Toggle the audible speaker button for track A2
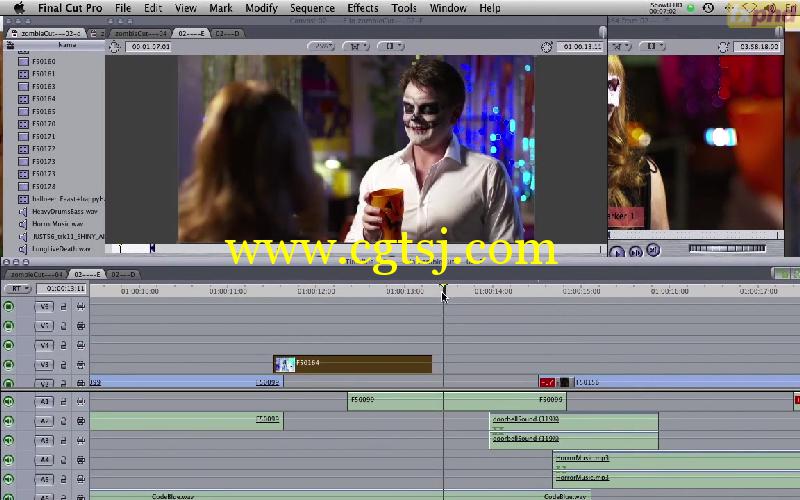Viewport: 800px width, 500px height. coord(8,421)
